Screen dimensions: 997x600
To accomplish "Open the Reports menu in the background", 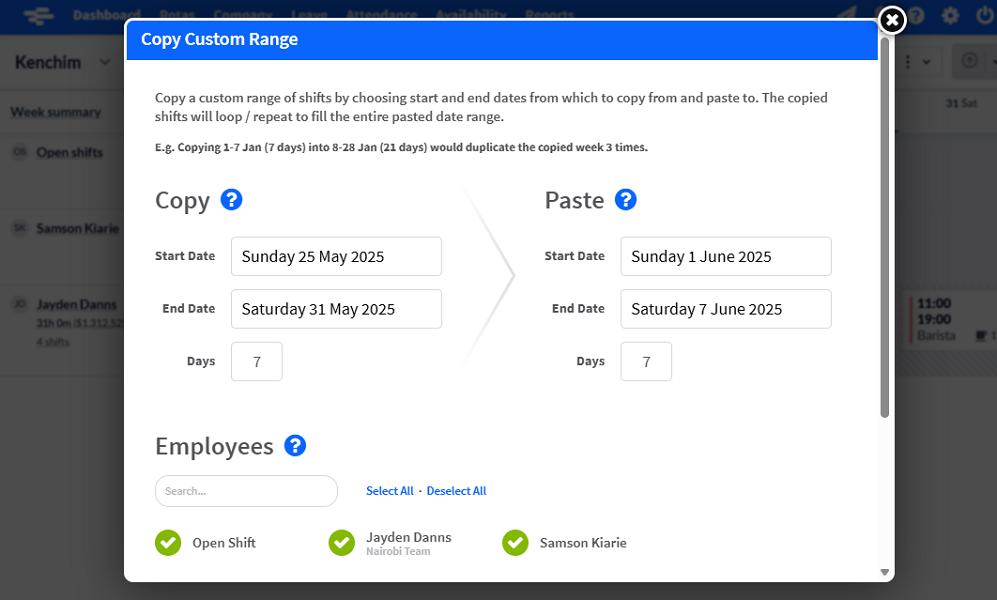I will (549, 15).
